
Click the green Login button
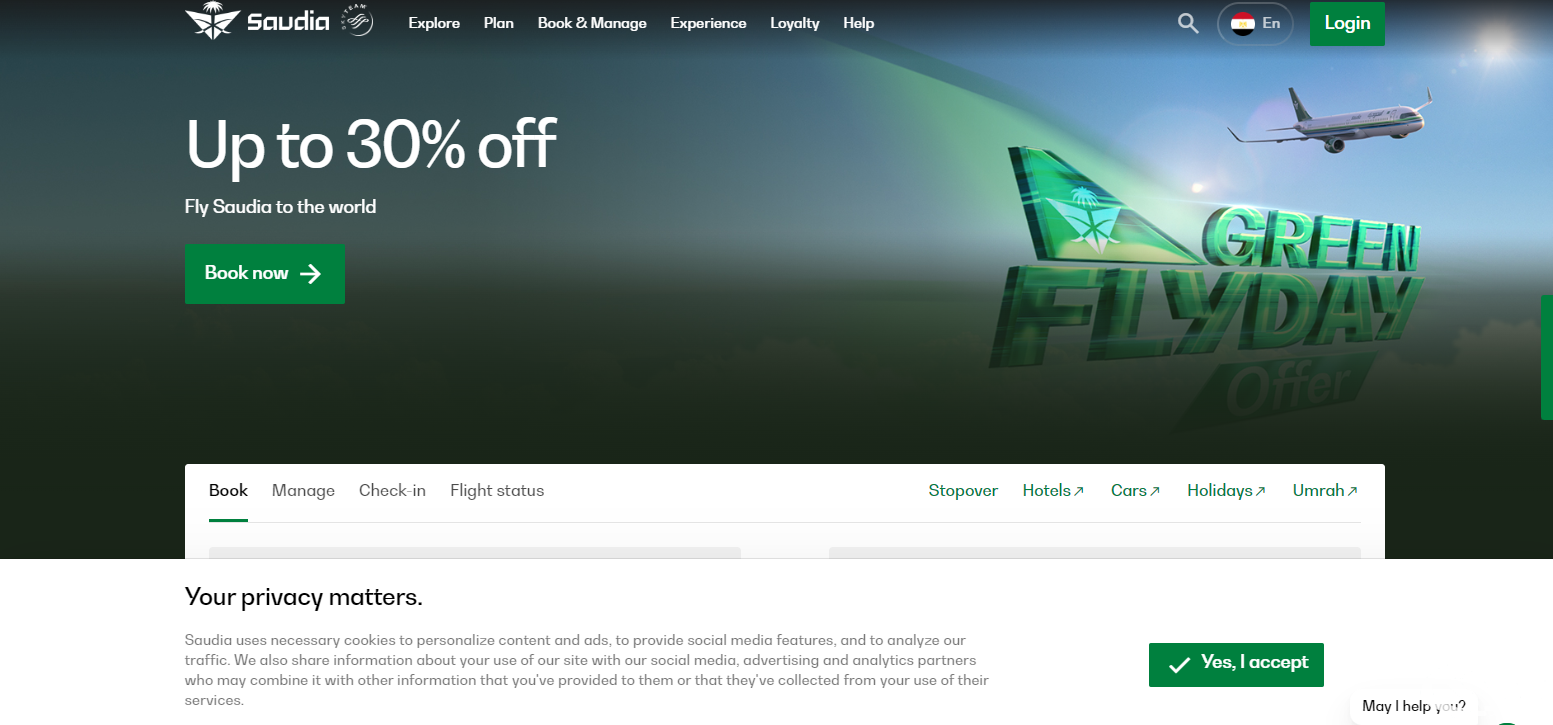point(1347,23)
